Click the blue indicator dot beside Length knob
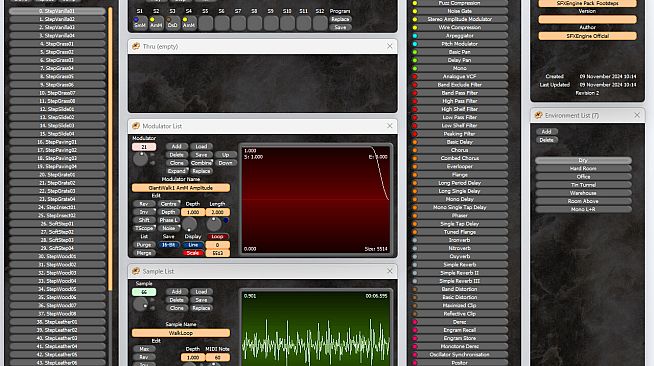This screenshot has height=366, width=654. point(226,221)
